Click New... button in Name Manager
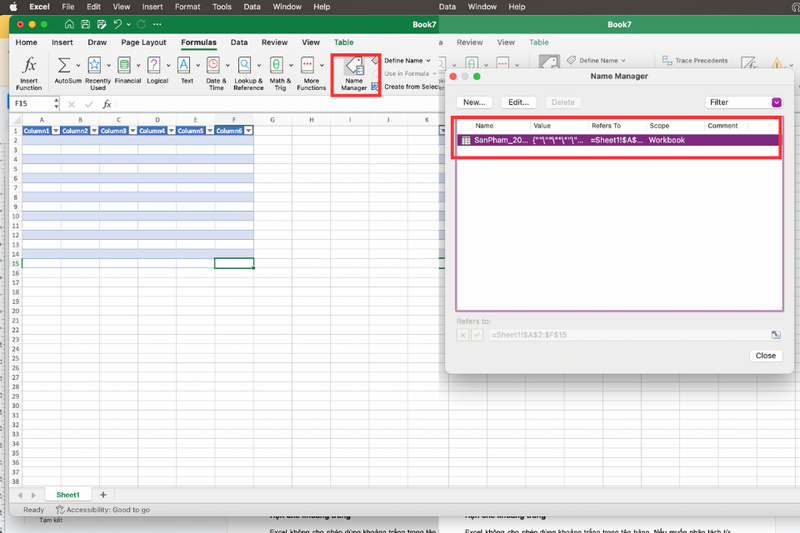The width and height of the screenshot is (800, 533). [x=474, y=102]
